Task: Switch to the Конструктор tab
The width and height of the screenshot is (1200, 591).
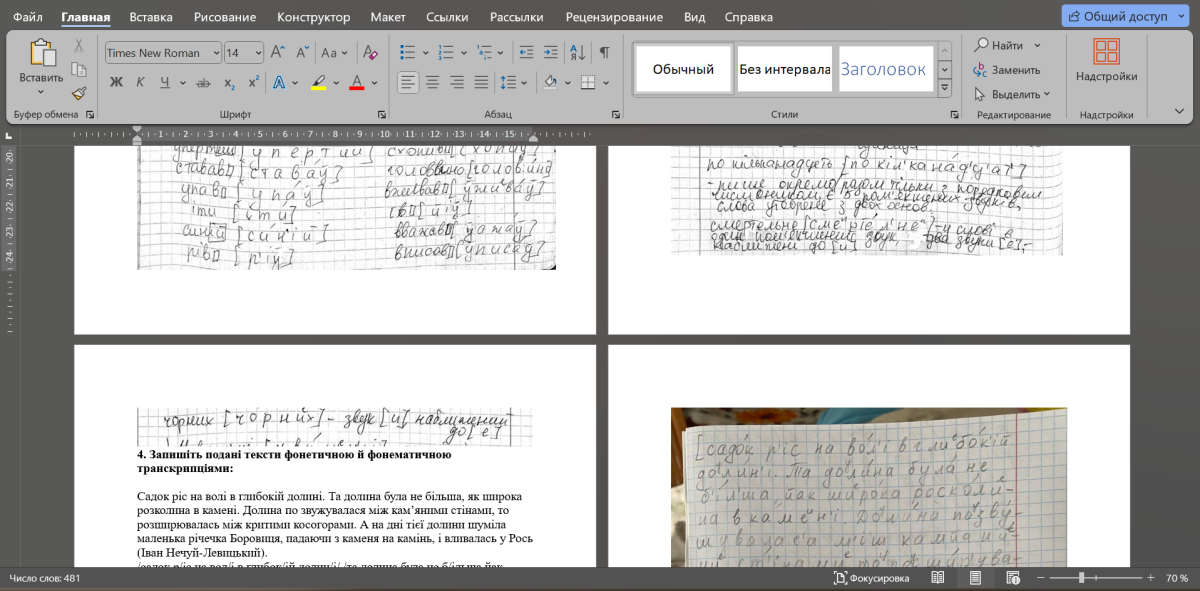Action: click(314, 17)
